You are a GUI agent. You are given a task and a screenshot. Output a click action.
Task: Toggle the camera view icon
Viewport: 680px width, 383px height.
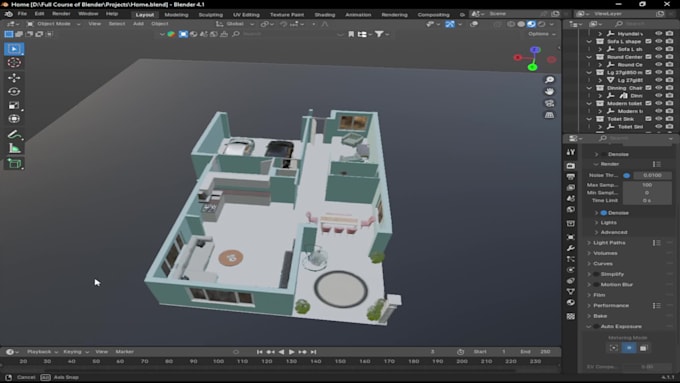(x=549, y=103)
